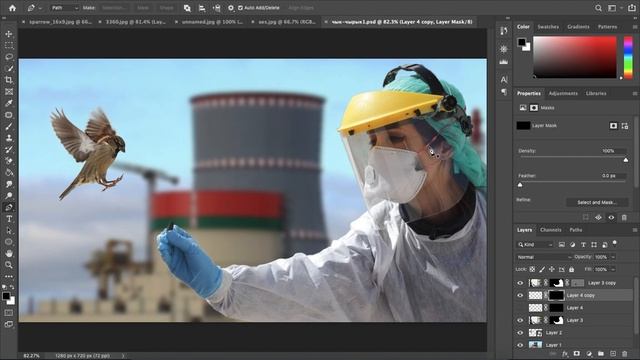Open the Color panel menu
This screenshot has width=640, height=360.
[x=635, y=27]
